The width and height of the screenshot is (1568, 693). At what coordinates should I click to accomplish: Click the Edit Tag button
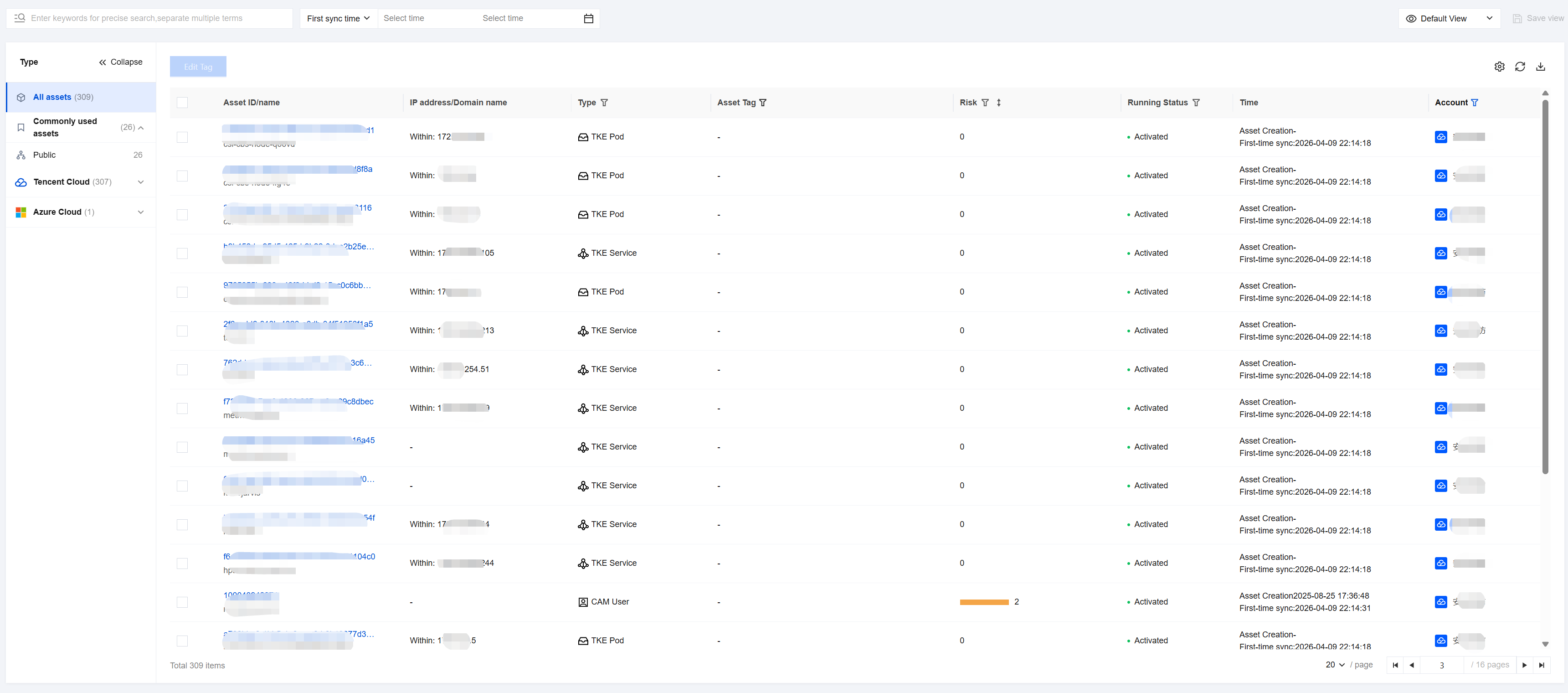198,67
